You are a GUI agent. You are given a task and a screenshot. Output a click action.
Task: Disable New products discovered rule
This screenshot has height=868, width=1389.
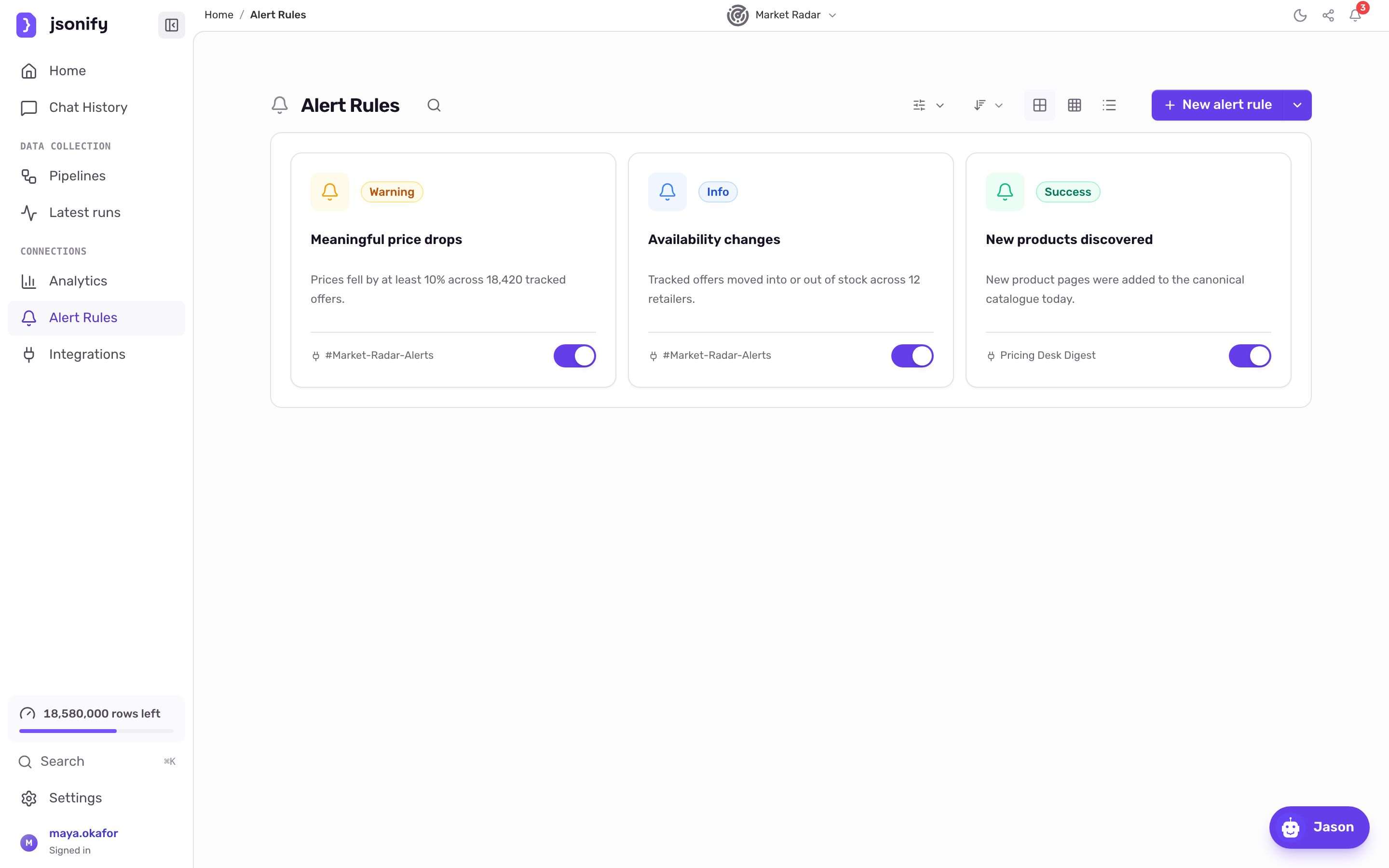pyautogui.click(x=1250, y=356)
